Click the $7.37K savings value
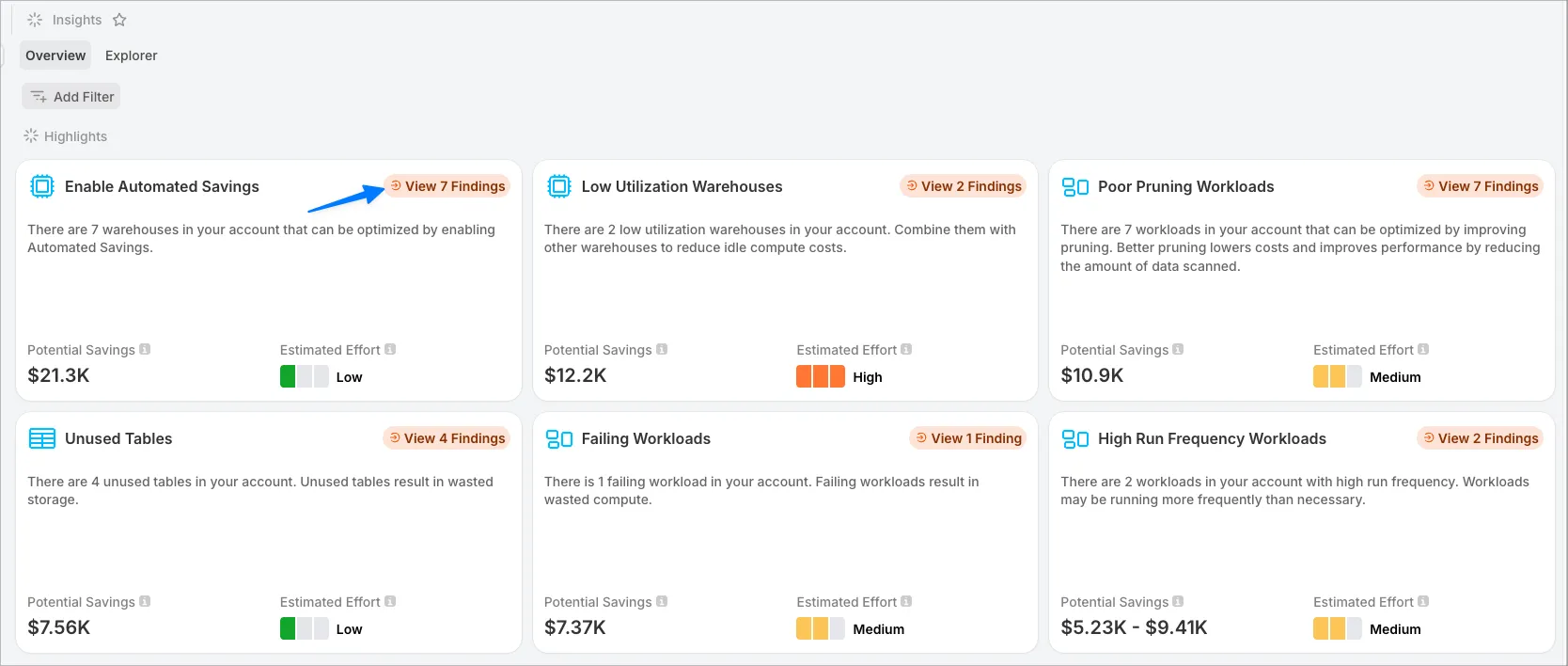Viewport: 1568px width, 666px height. (575, 627)
